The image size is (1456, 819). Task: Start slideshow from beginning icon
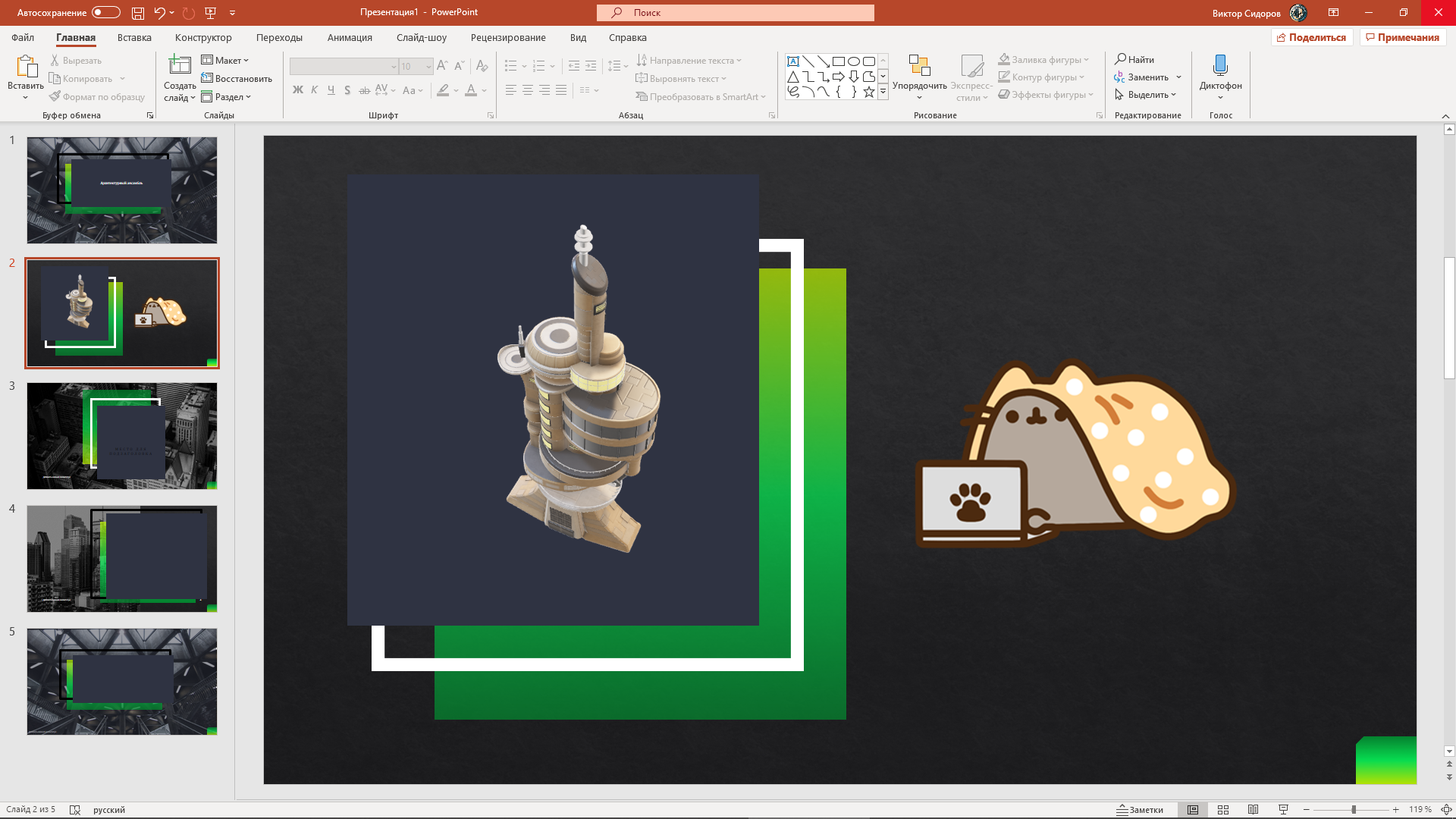coord(211,13)
